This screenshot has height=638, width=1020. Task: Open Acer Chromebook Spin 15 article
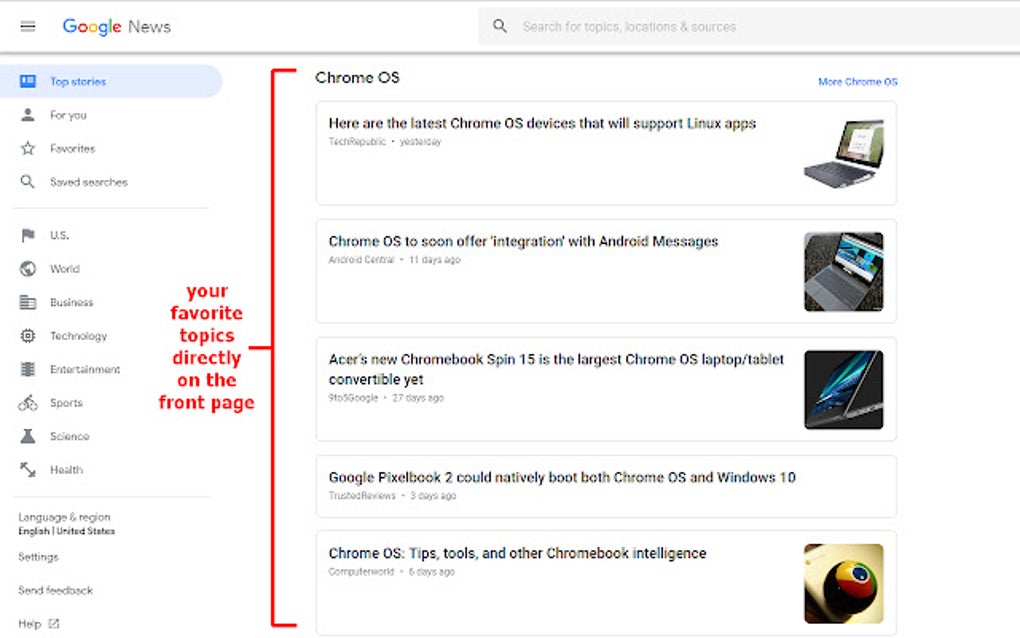click(556, 369)
